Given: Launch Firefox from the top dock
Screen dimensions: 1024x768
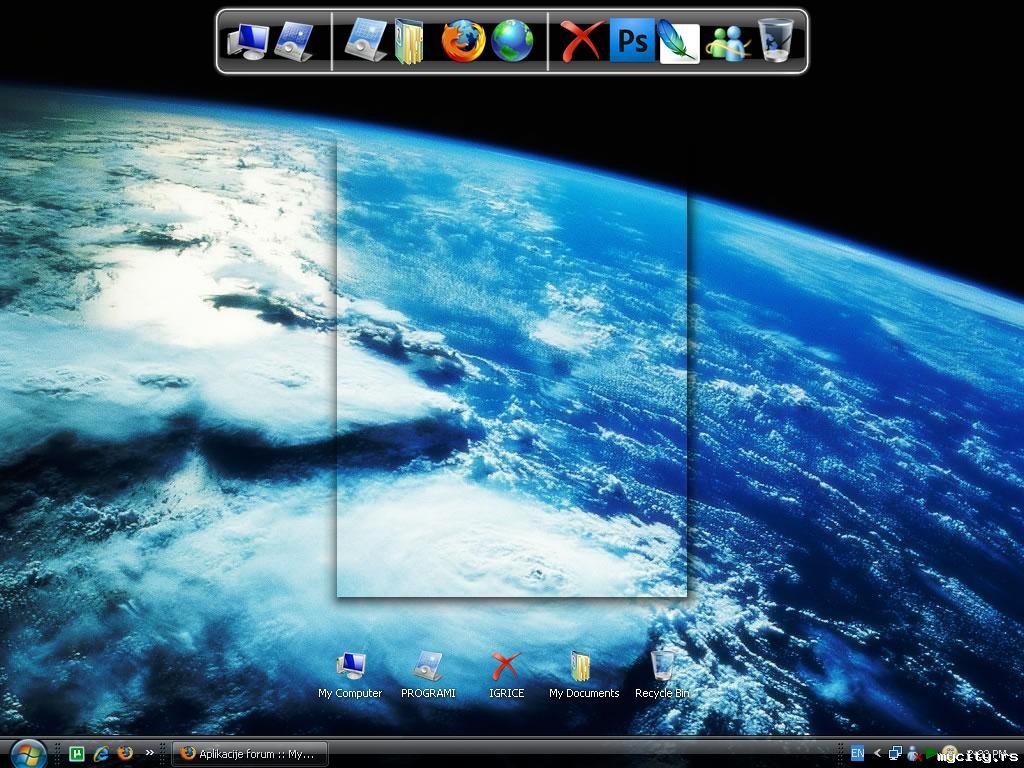Looking at the screenshot, I should 463,40.
